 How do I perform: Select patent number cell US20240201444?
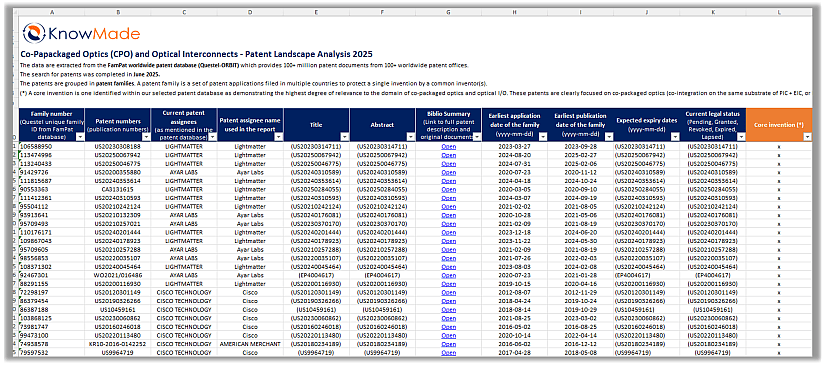pos(117,232)
